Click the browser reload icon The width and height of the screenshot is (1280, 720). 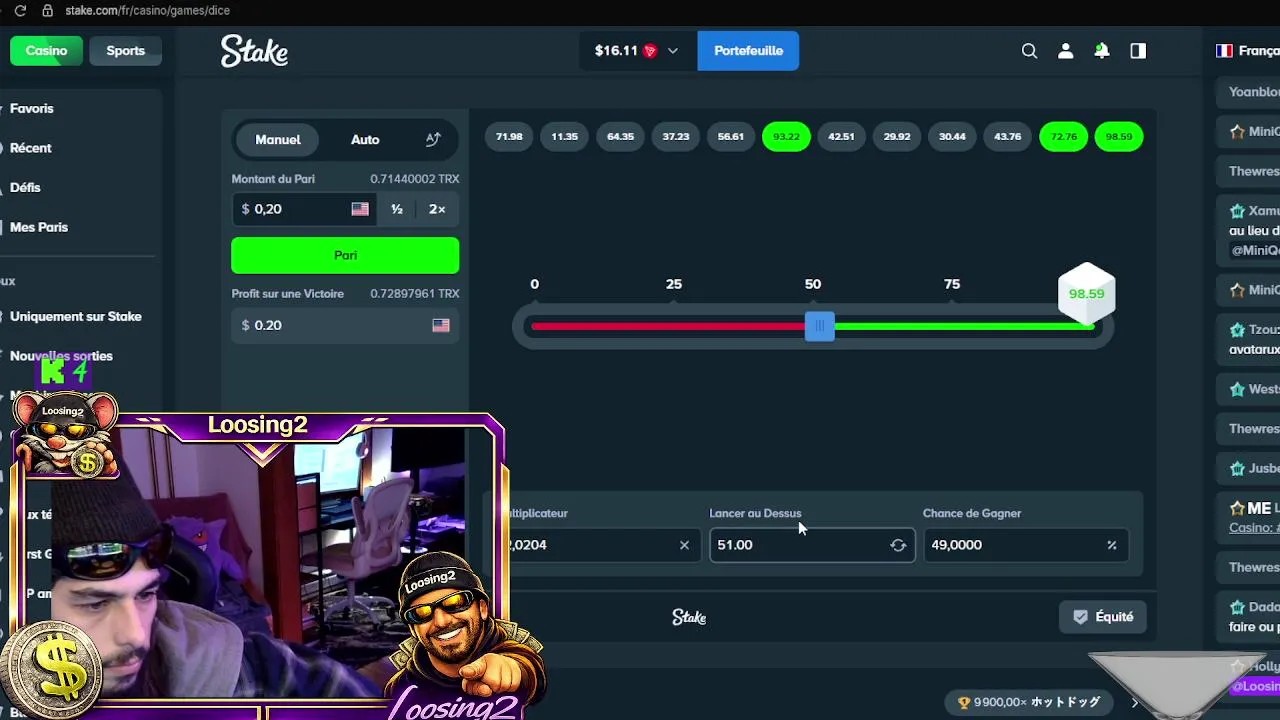pos(20,10)
